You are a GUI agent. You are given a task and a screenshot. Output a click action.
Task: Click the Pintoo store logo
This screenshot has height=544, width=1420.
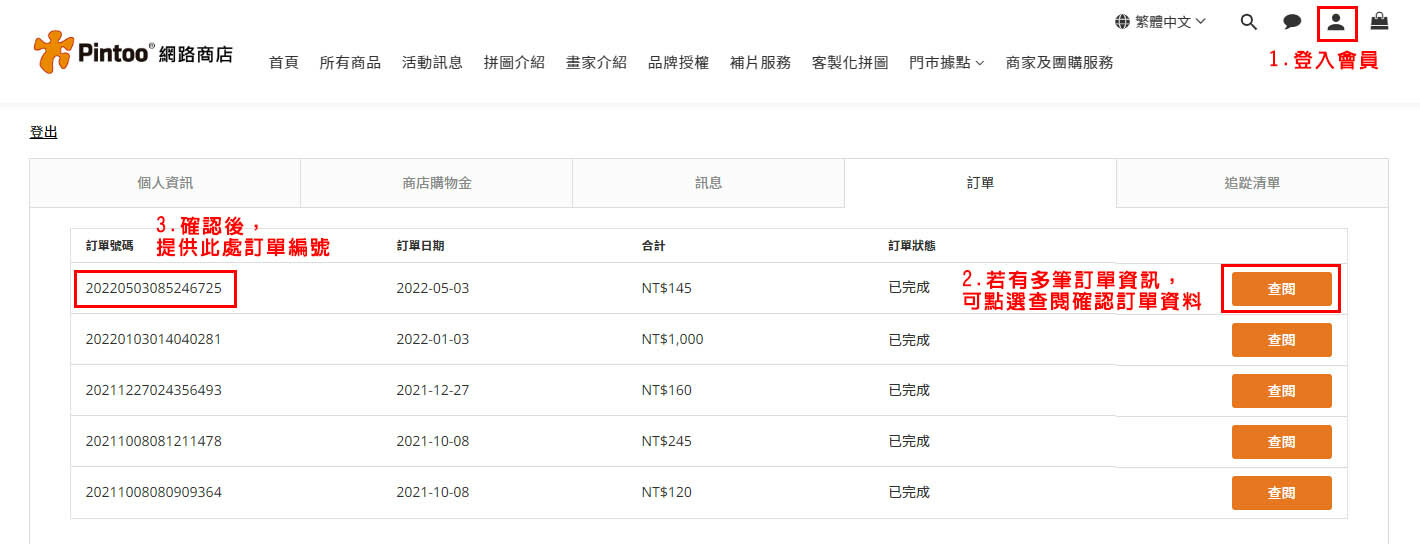coord(133,53)
